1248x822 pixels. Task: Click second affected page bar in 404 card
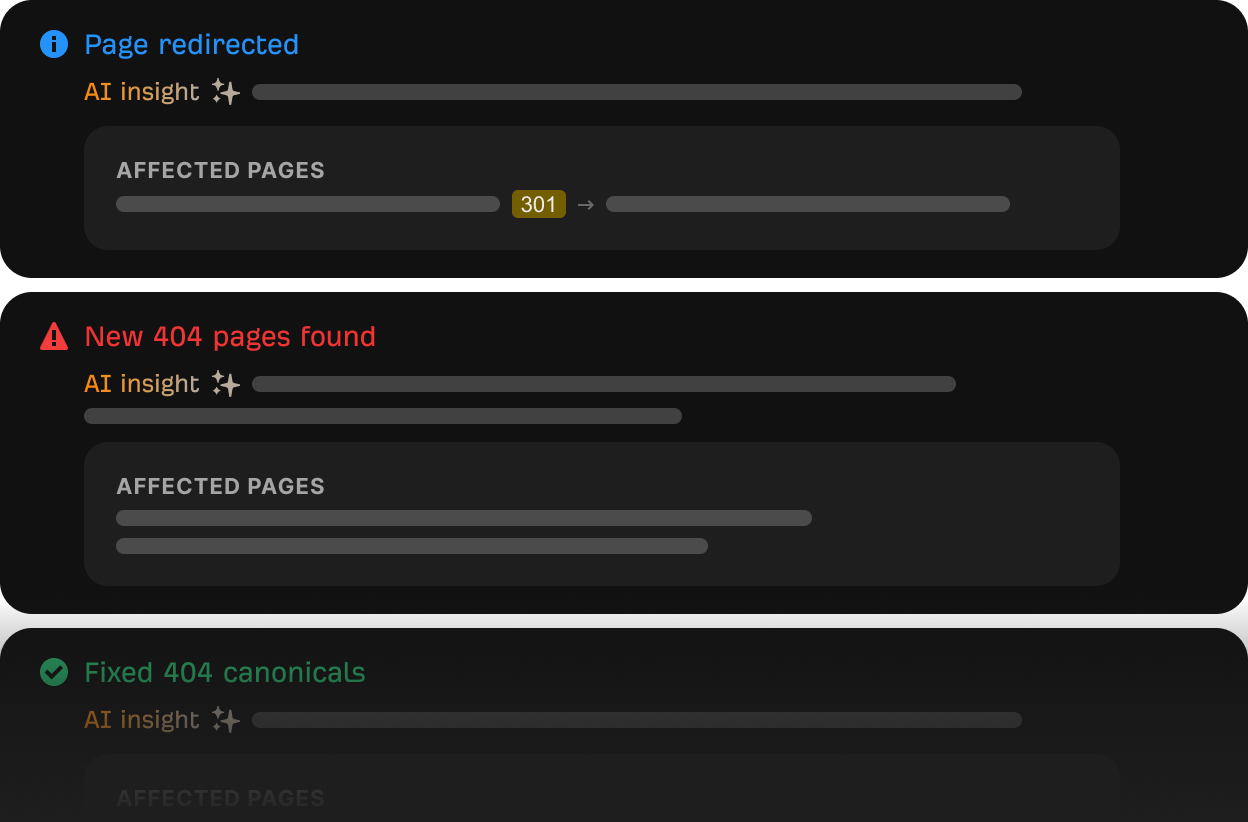coord(412,546)
